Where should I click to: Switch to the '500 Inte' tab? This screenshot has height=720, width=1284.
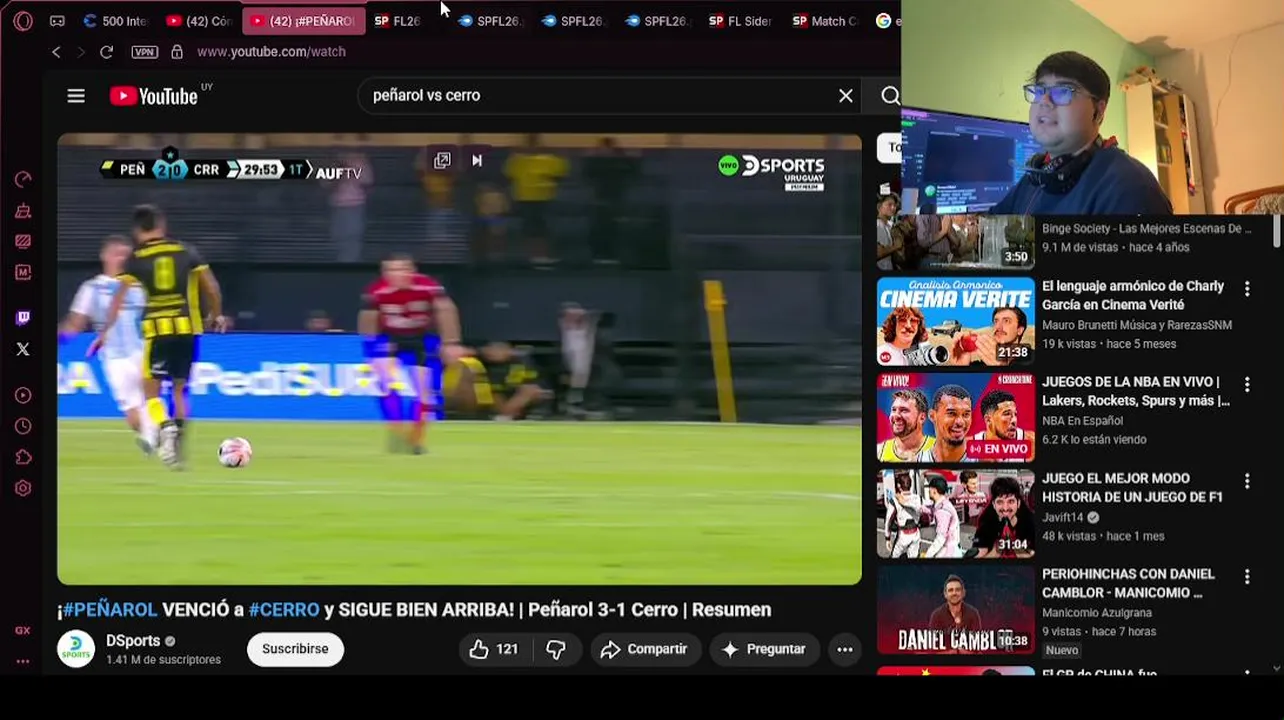pos(116,21)
